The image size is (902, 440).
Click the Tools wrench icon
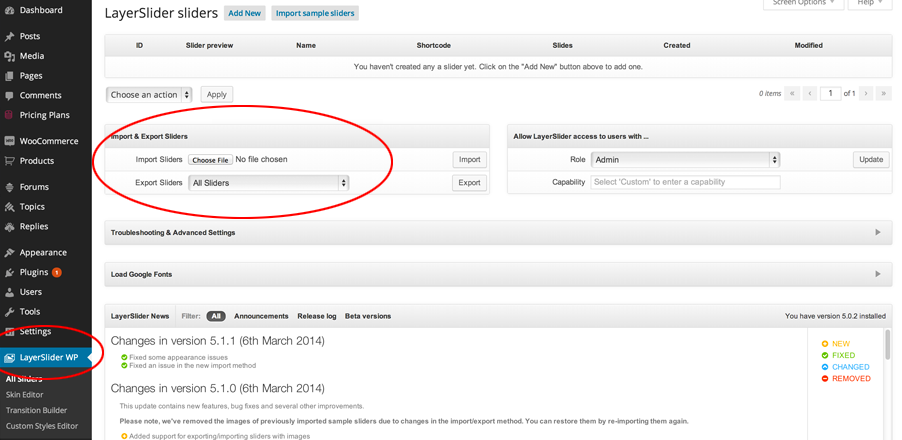coord(9,312)
